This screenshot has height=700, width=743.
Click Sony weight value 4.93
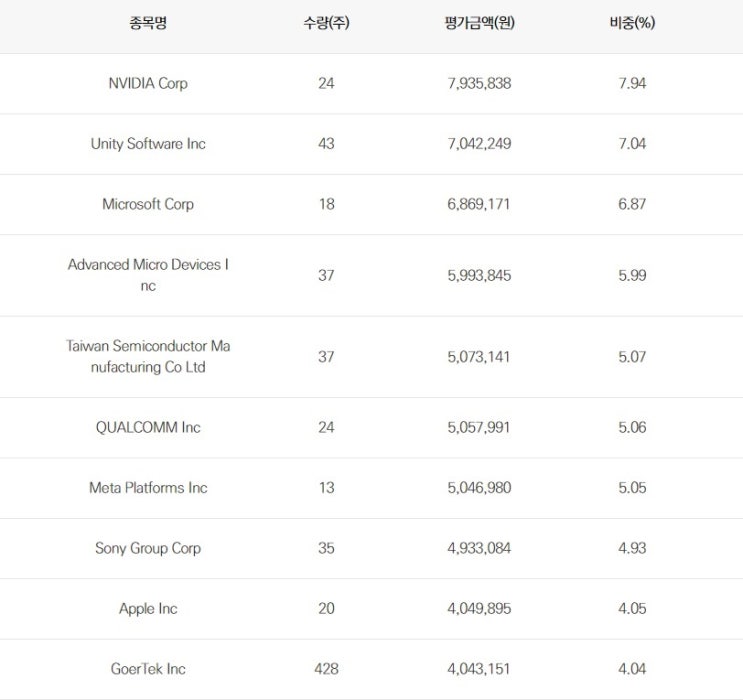(632, 548)
